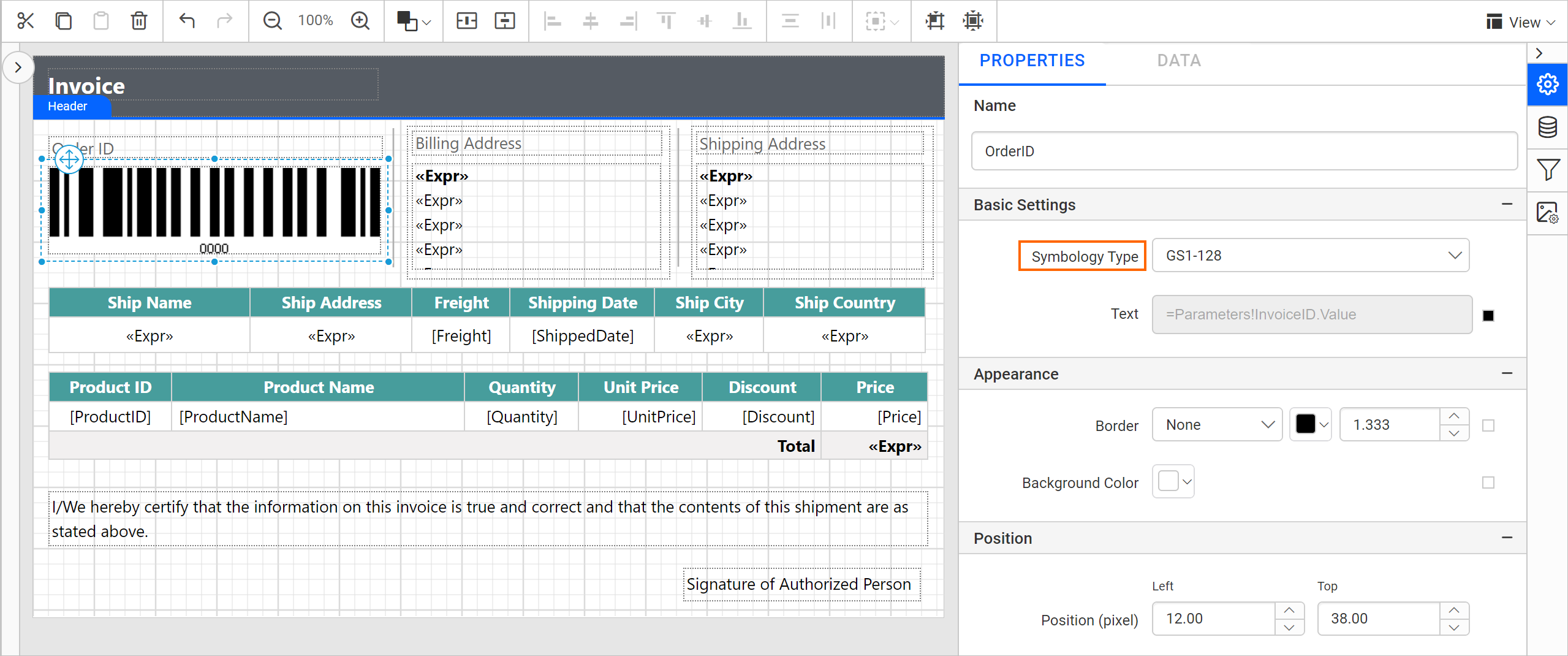Toggle the Border row checkbox
This screenshot has width=1568, height=656.
coord(1488,425)
